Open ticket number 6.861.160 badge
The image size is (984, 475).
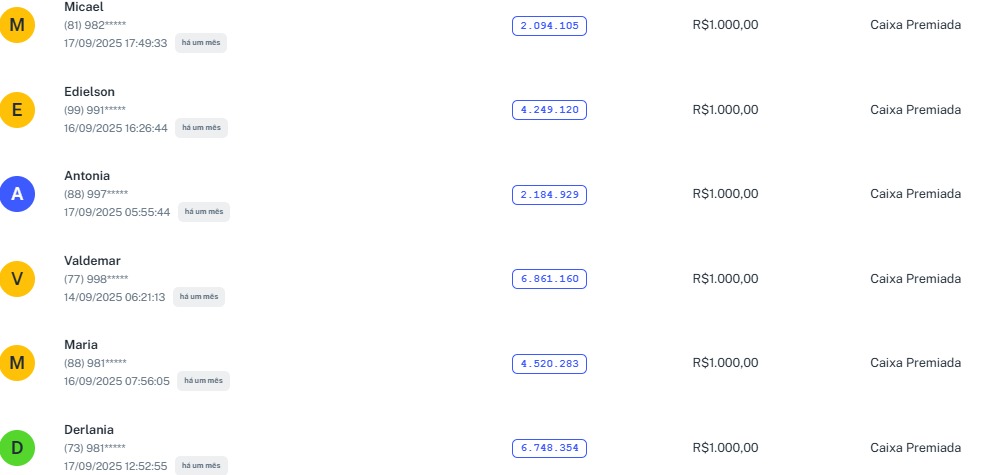coord(549,279)
